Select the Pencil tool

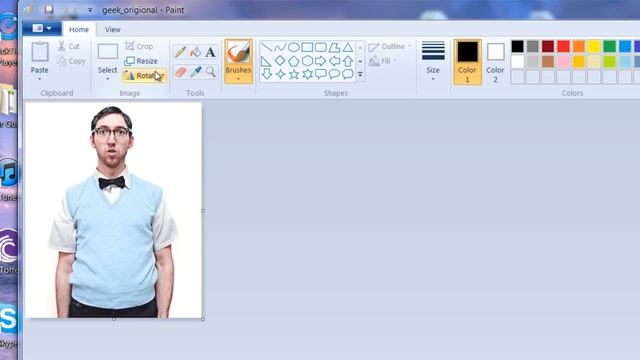pyautogui.click(x=180, y=52)
